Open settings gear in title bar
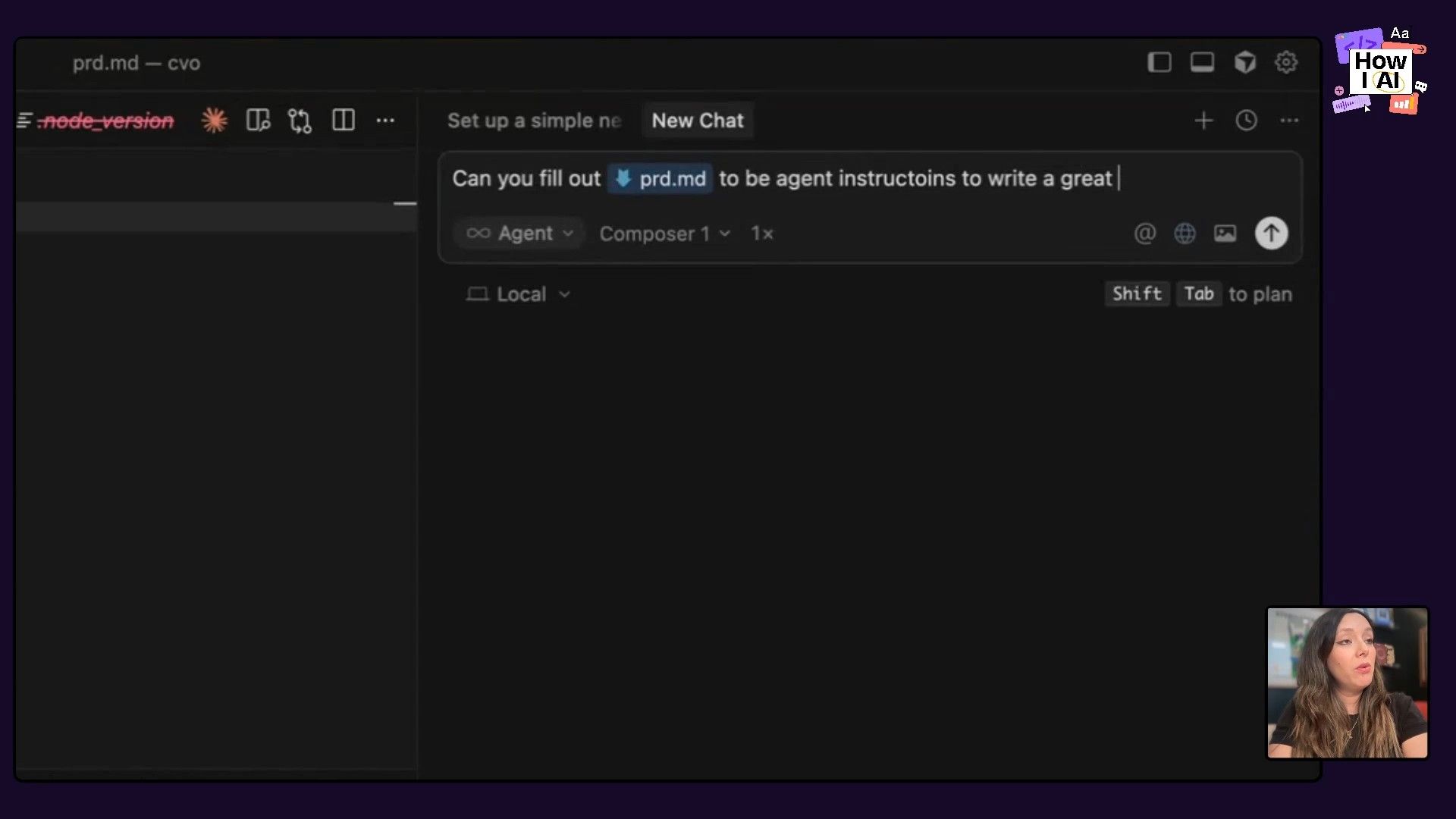The width and height of the screenshot is (1456, 819). point(1286,62)
